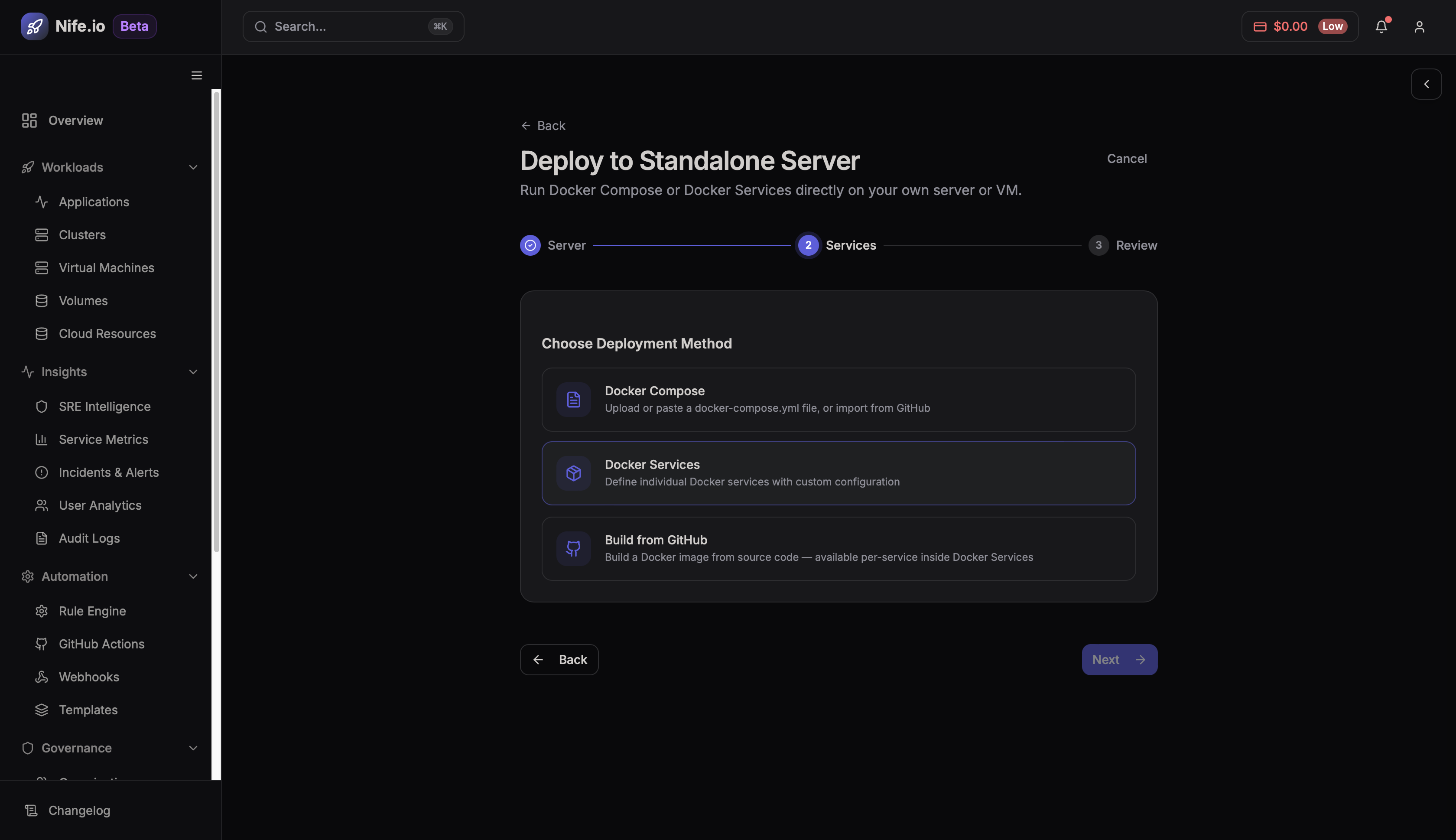This screenshot has height=840, width=1456.
Task: Expand the Governance section
Action: point(192,748)
